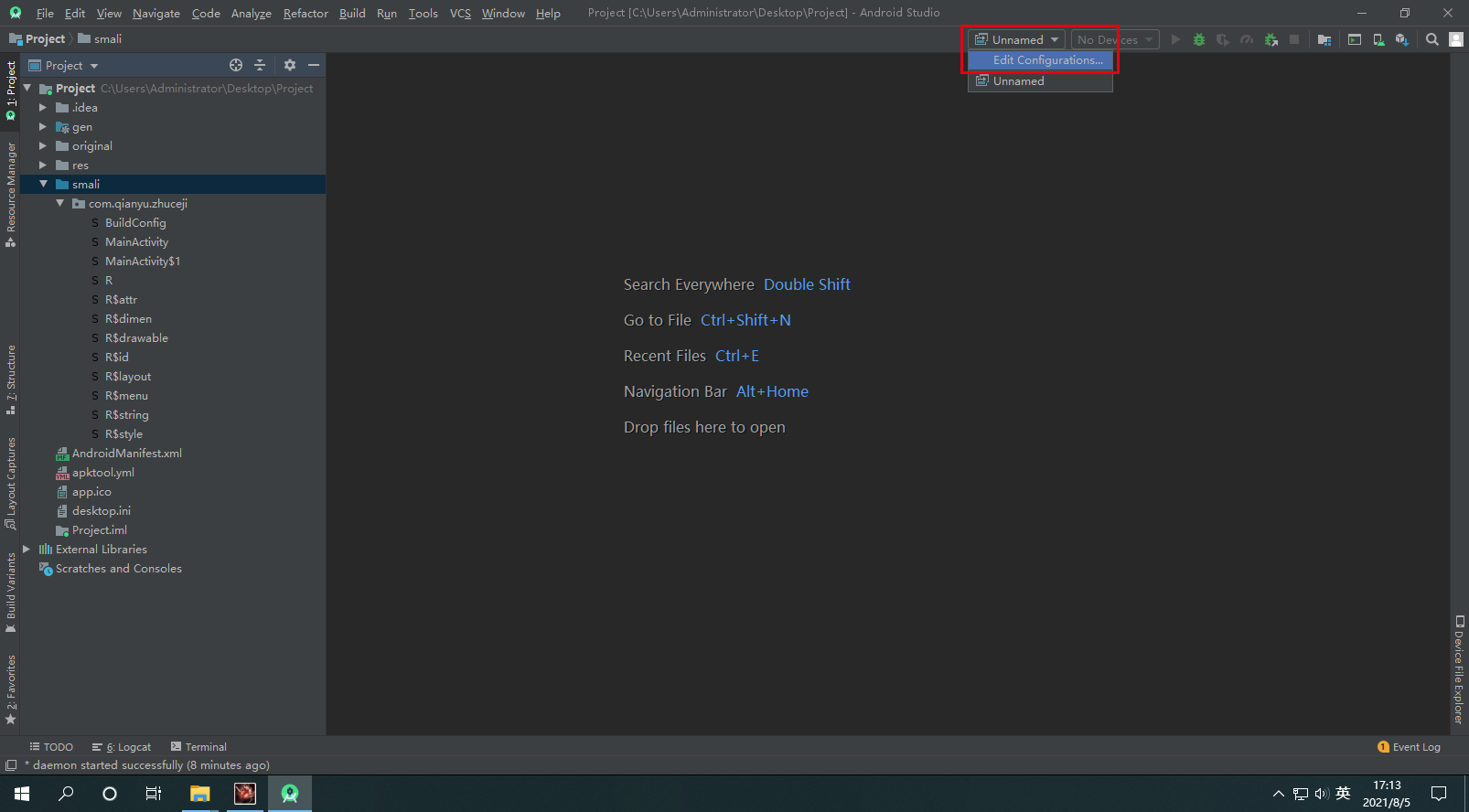Expand the original folder

pyautogui.click(x=42, y=145)
